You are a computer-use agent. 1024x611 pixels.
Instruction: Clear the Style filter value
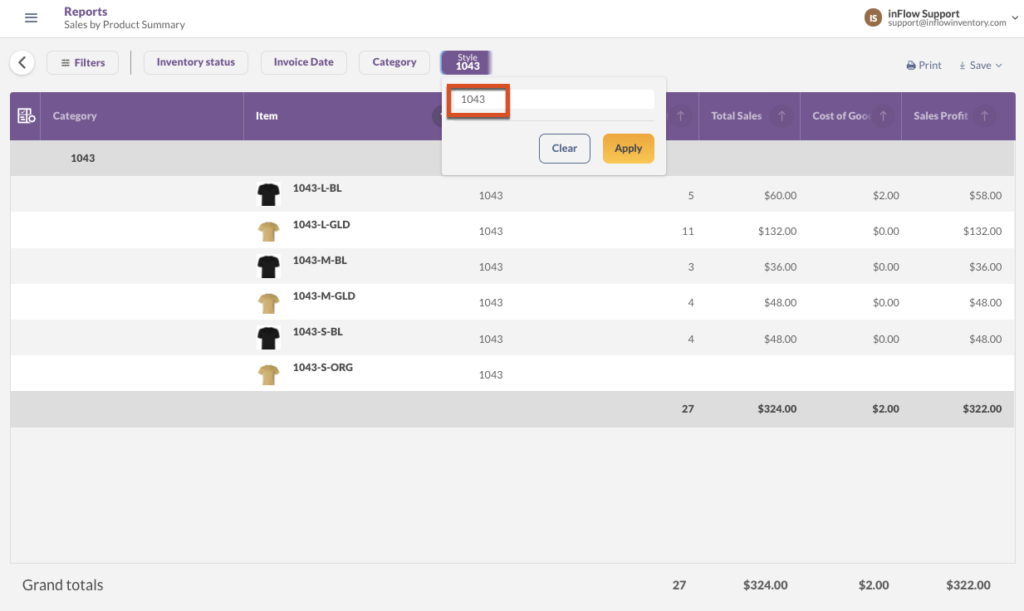[x=564, y=148]
